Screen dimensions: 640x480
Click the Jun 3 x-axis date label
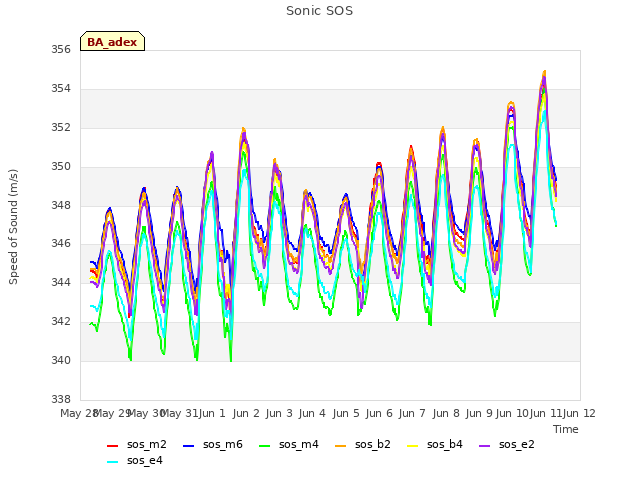point(279,413)
